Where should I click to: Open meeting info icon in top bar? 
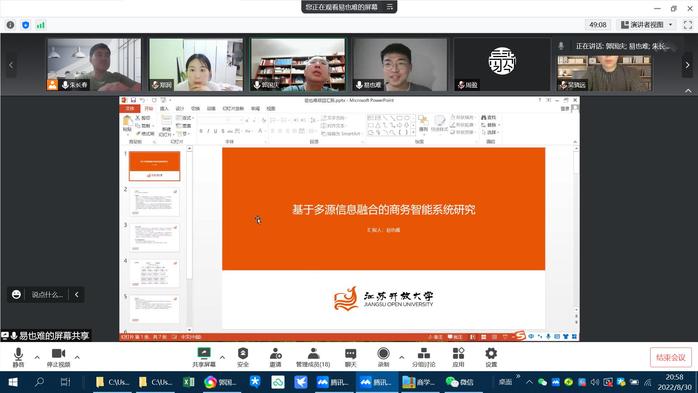point(10,25)
